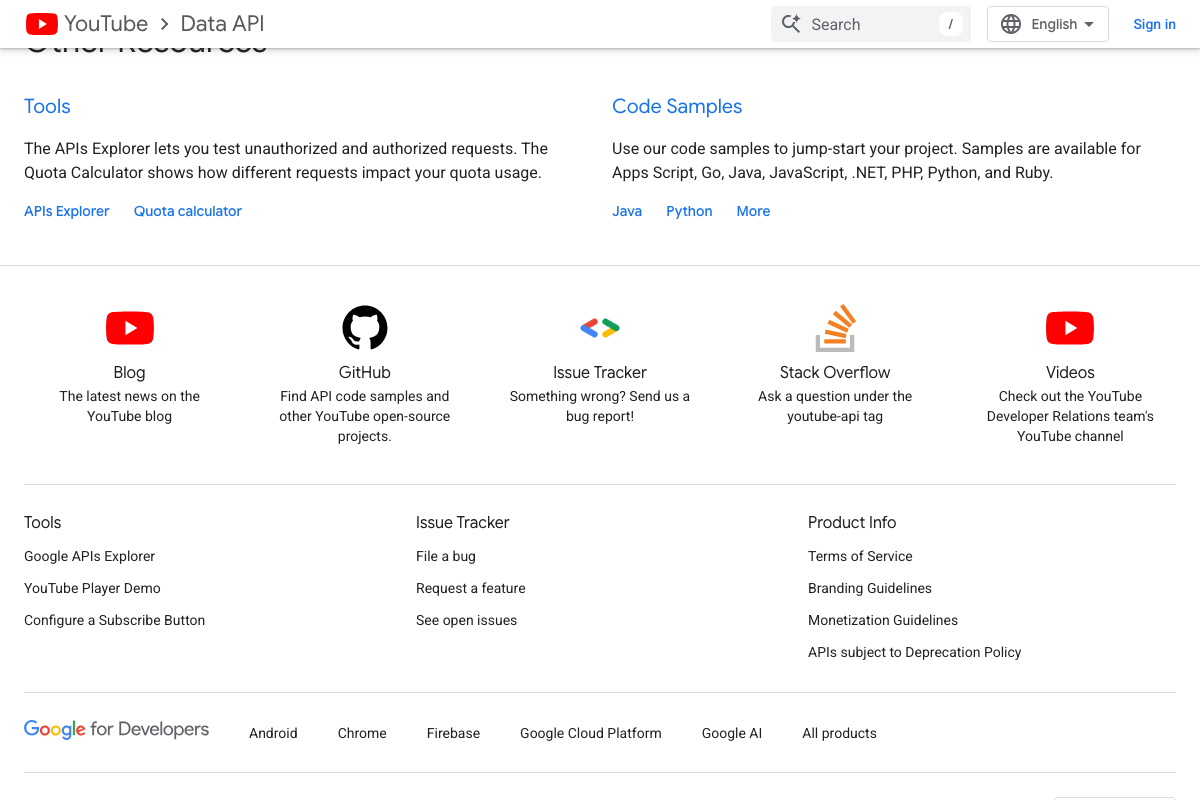Focus the Search input field

(870, 24)
